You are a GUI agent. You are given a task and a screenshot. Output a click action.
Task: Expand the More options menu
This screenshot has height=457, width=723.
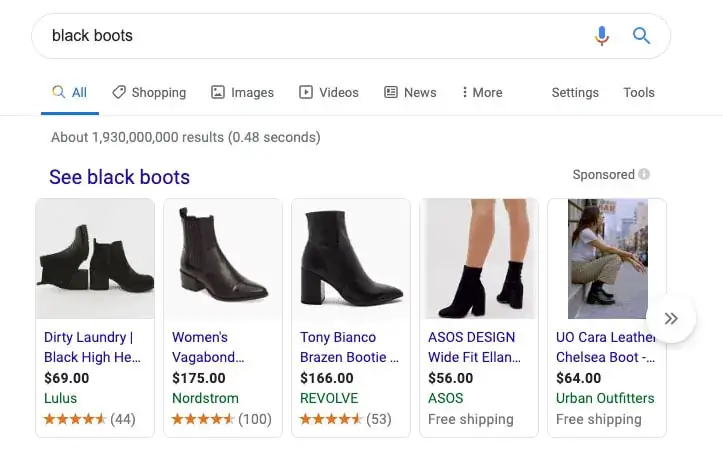point(482,92)
